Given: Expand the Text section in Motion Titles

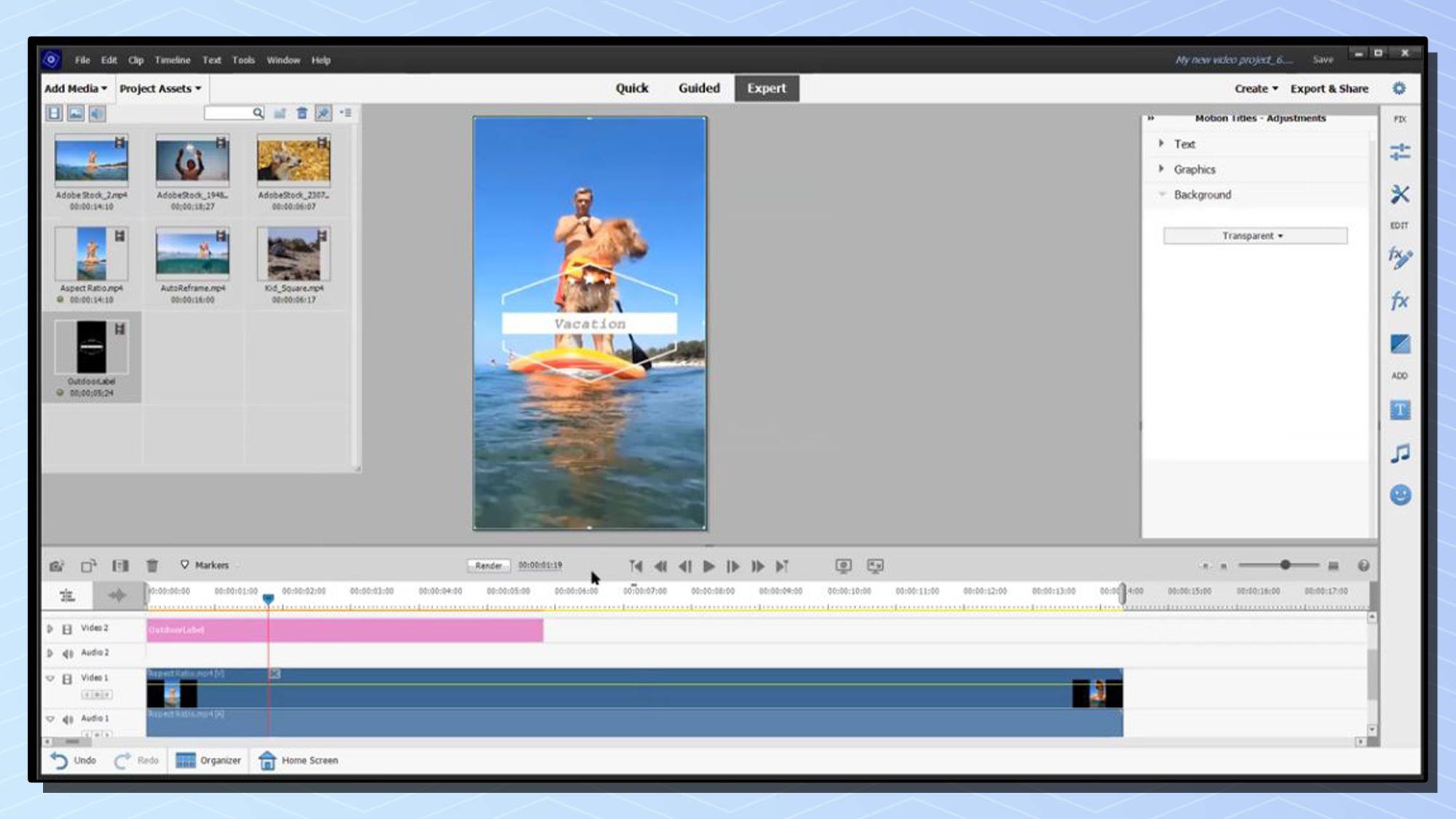Looking at the screenshot, I should 1162,143.
